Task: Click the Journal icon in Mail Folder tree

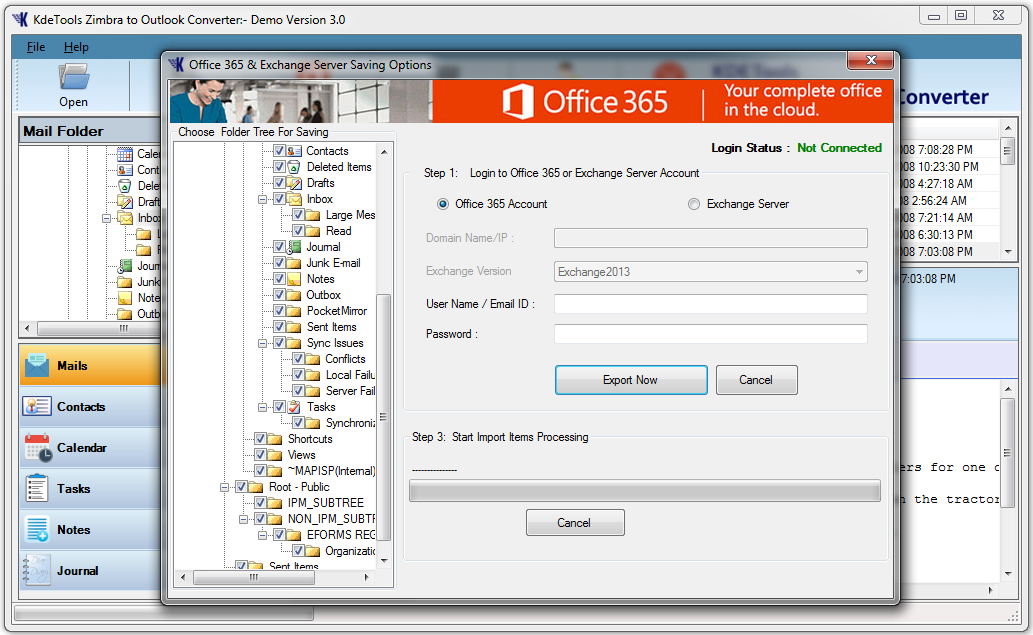Action: tap(125, 266)
